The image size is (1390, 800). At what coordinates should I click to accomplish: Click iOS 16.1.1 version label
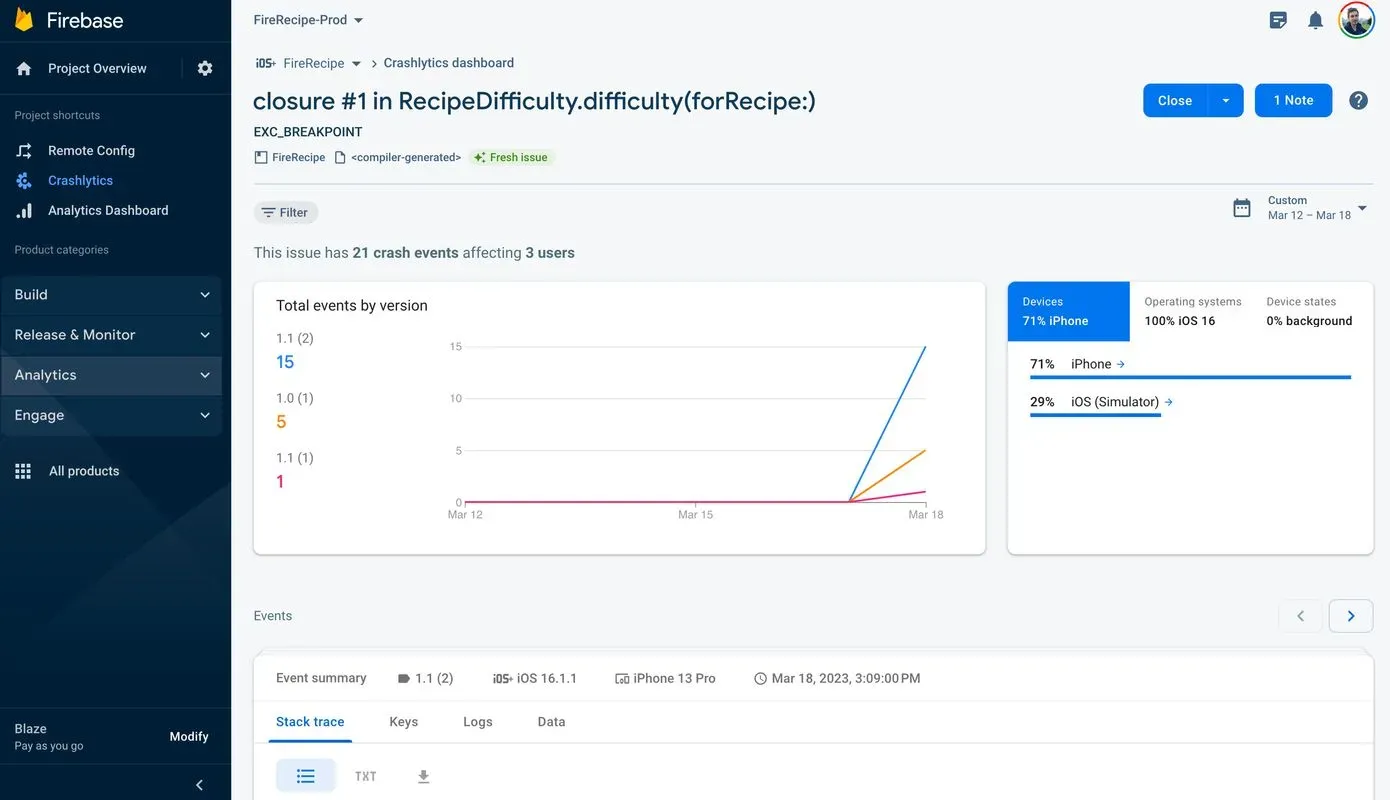(535, 678)
